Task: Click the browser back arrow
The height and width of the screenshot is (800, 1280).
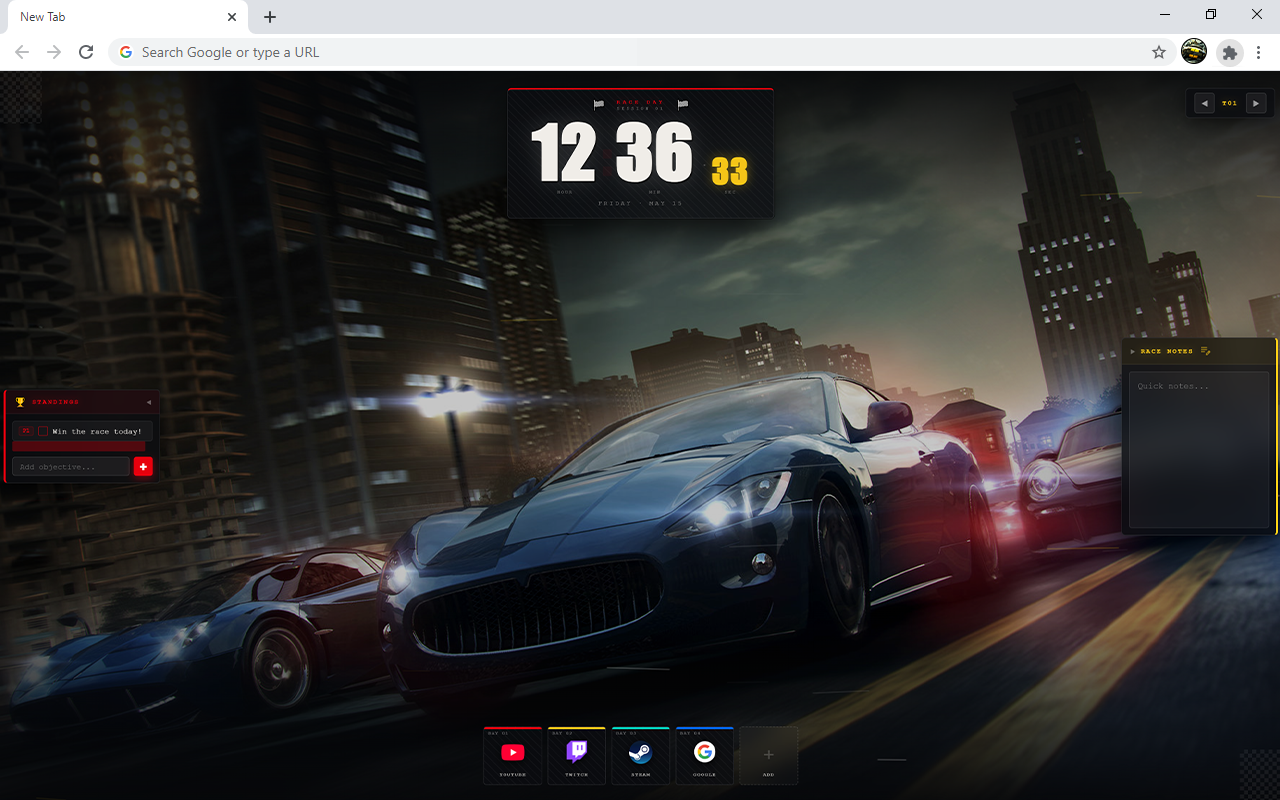Action: (22, 52)
